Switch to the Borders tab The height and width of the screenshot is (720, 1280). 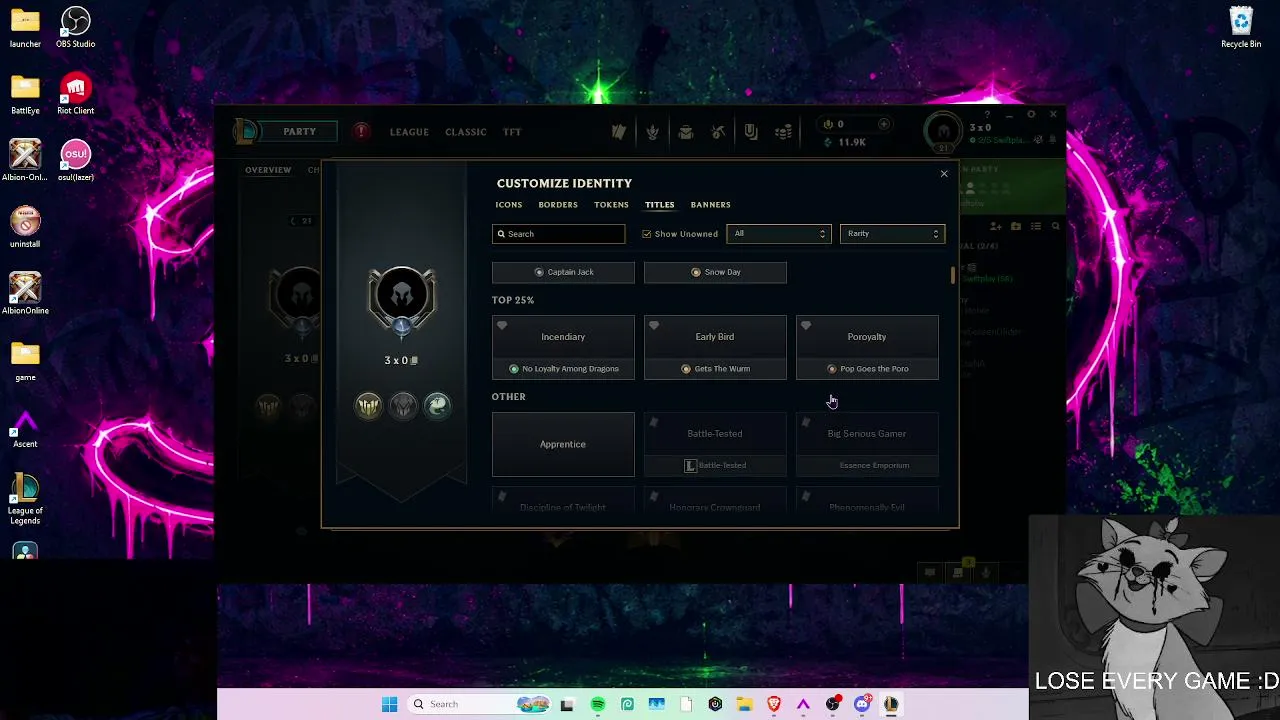tap(558, 205)
